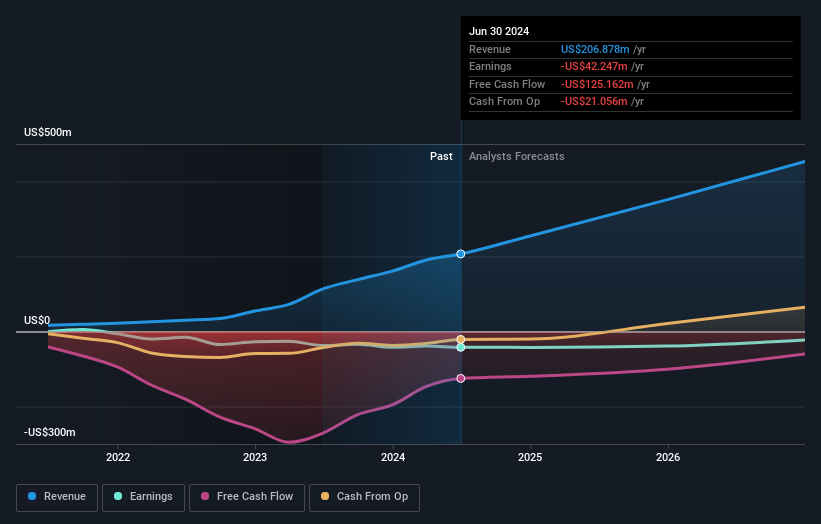821x524 pixels.
Task: Click the -US$300m axis label
Action: pyautogui.click(x=50, y=432)
